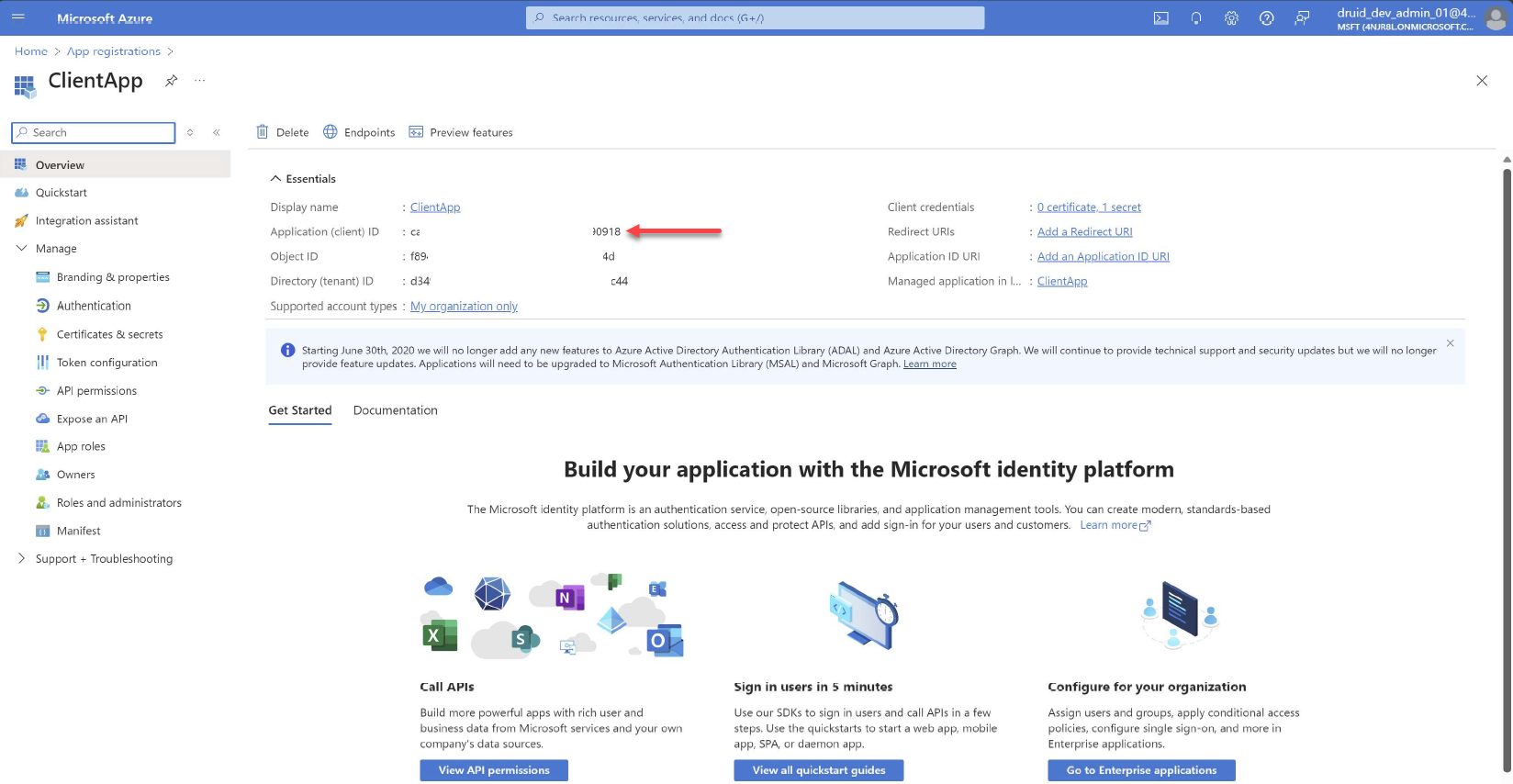1513x784 pixels.
Task: Select Overview in the left menu
Action: click(115, 165)
